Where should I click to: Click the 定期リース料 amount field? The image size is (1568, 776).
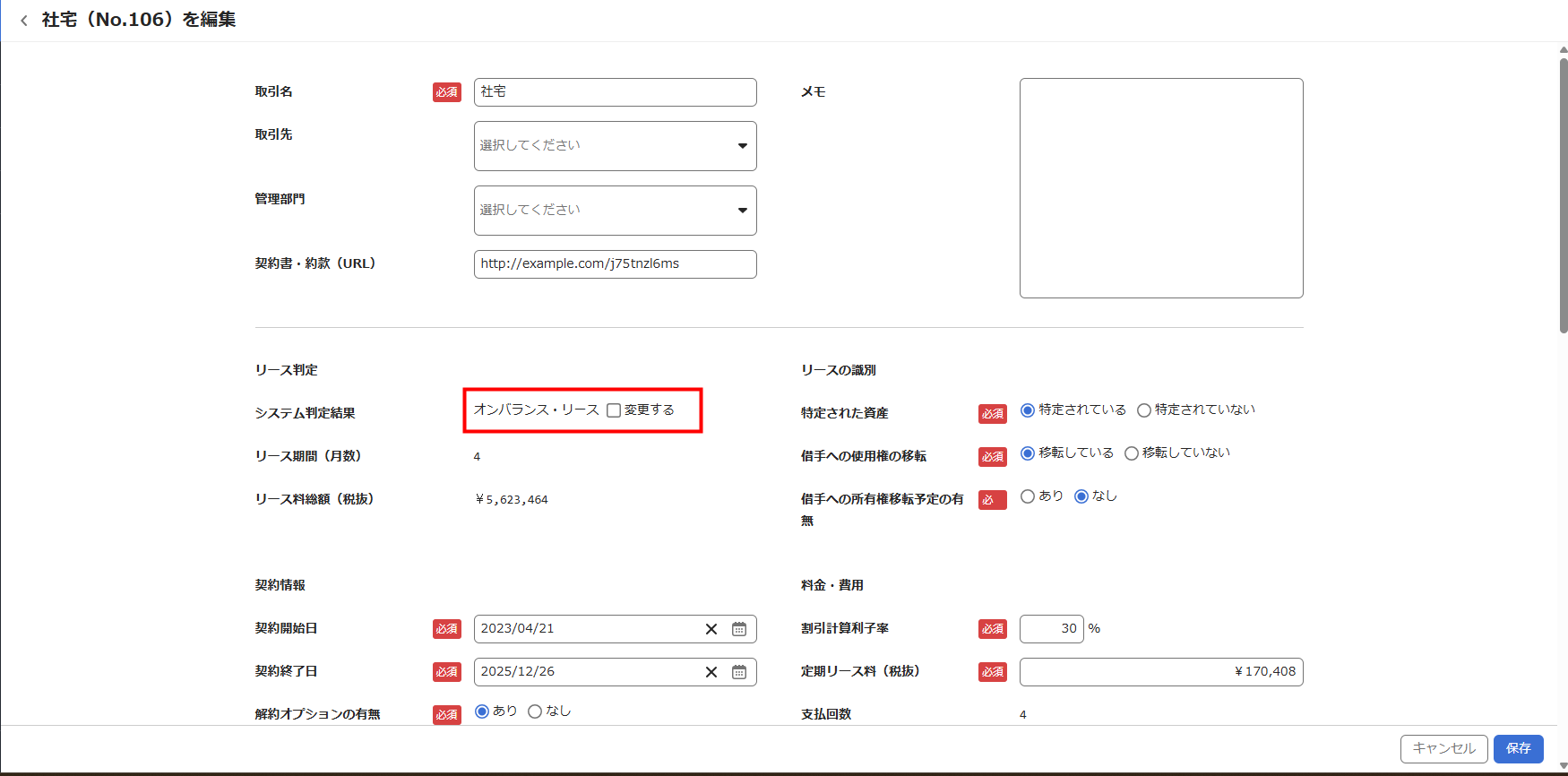click(1160, 672)
